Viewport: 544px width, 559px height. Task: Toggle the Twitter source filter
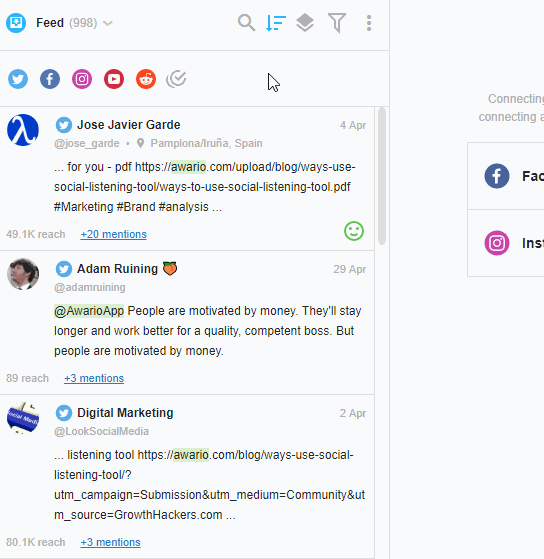(x=18, y=79)
